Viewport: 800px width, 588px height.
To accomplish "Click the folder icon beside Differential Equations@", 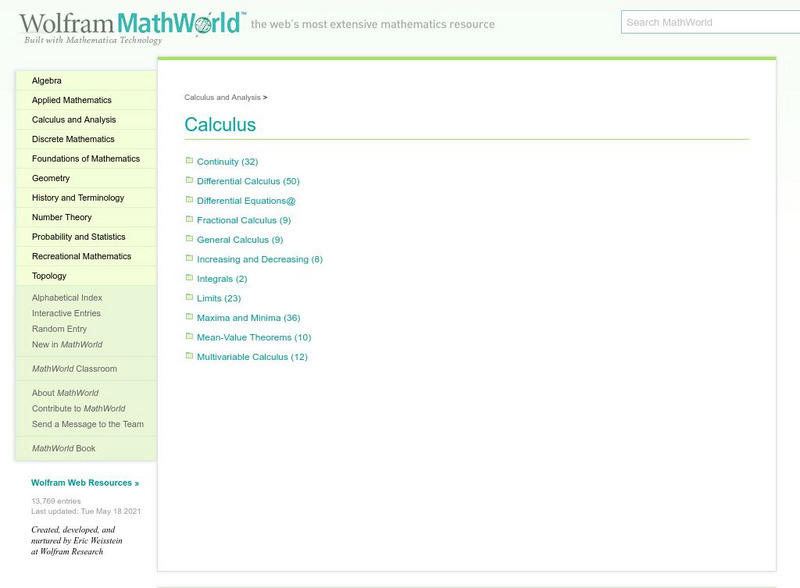I will (189, 200).
